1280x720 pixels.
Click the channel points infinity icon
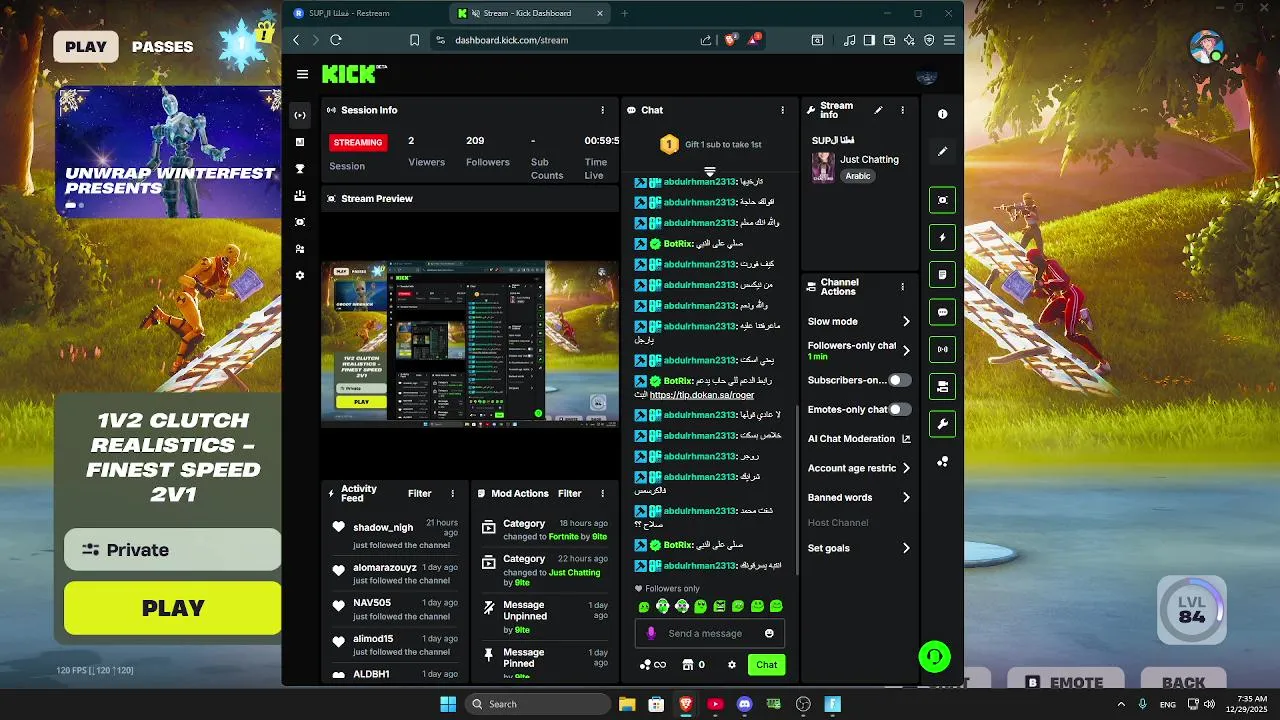(x=653, y=665)
